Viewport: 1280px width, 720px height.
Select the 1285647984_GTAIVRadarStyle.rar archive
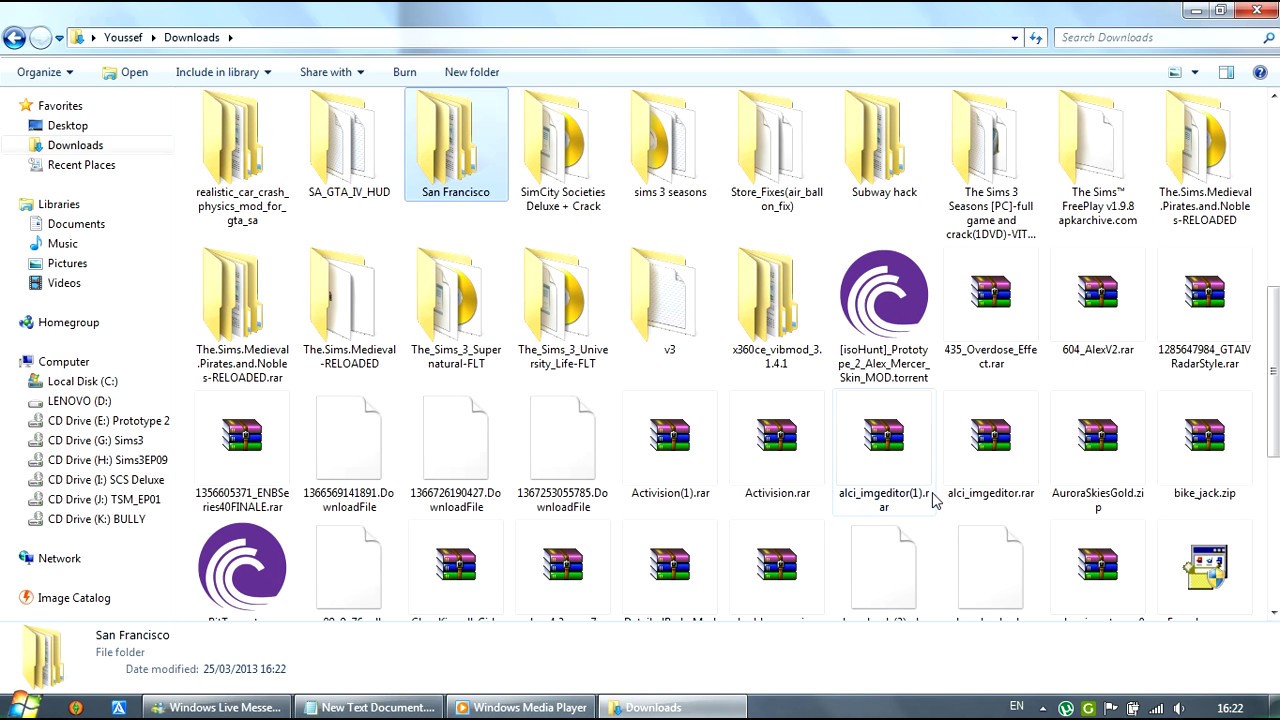[x=1205, y=309]
